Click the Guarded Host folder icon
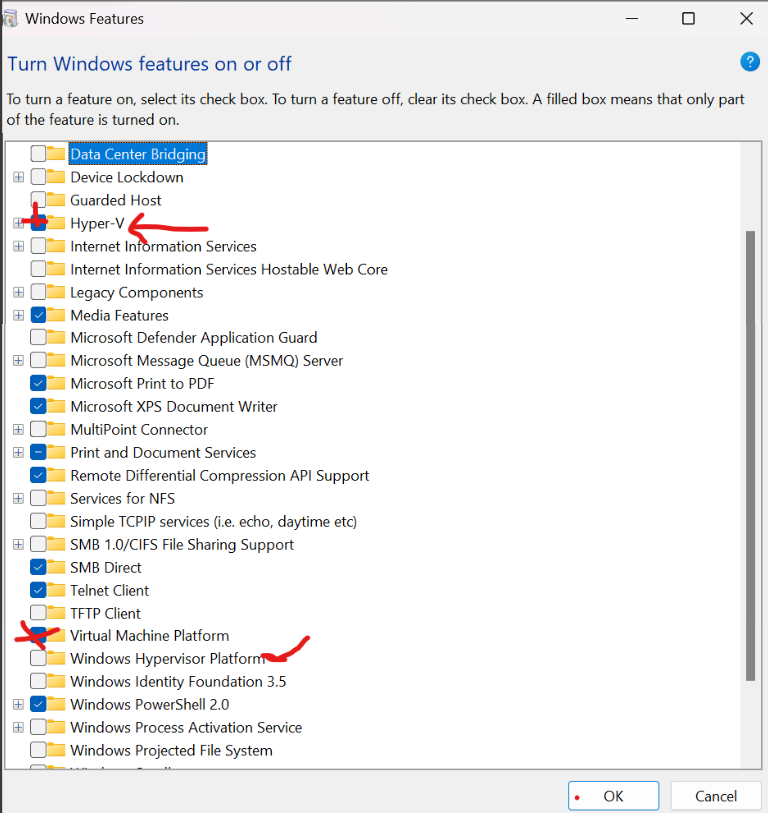 [x=56, y=200]
